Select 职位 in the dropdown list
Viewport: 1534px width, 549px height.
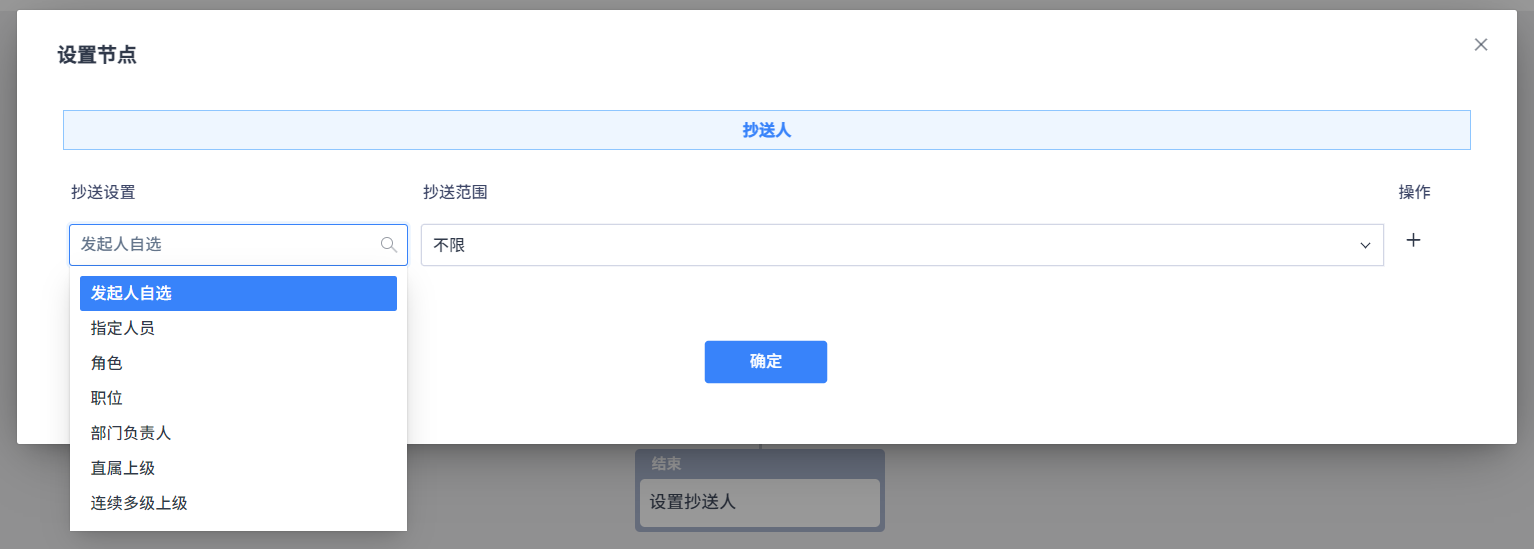pyautogui.click(x=238, y=398)
